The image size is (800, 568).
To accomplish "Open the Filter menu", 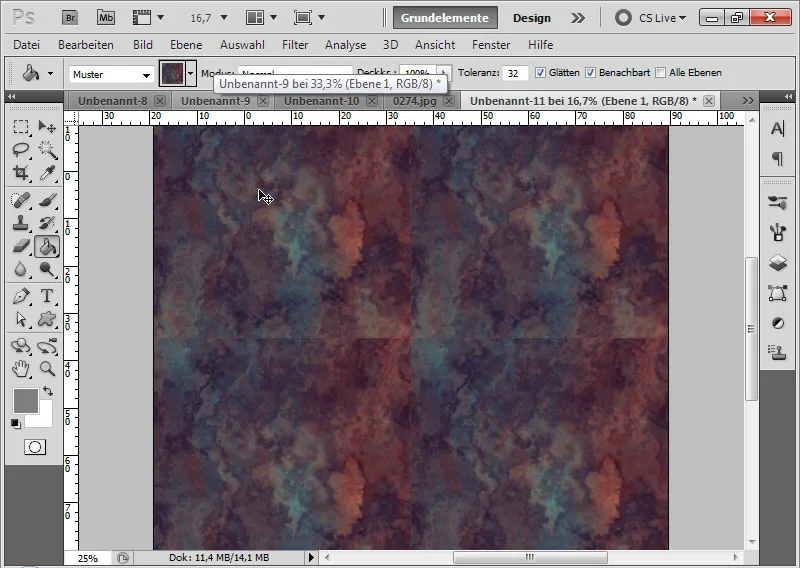I will 295,45.
